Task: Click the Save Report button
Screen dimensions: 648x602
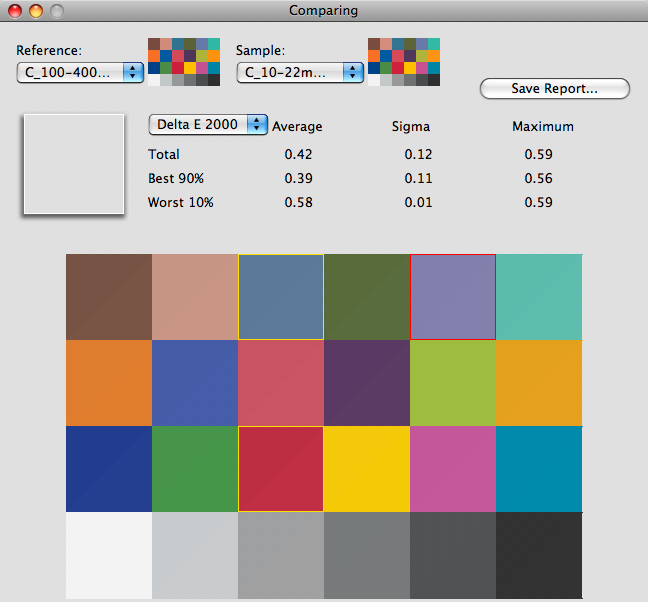Action: (x=555, y=88)
